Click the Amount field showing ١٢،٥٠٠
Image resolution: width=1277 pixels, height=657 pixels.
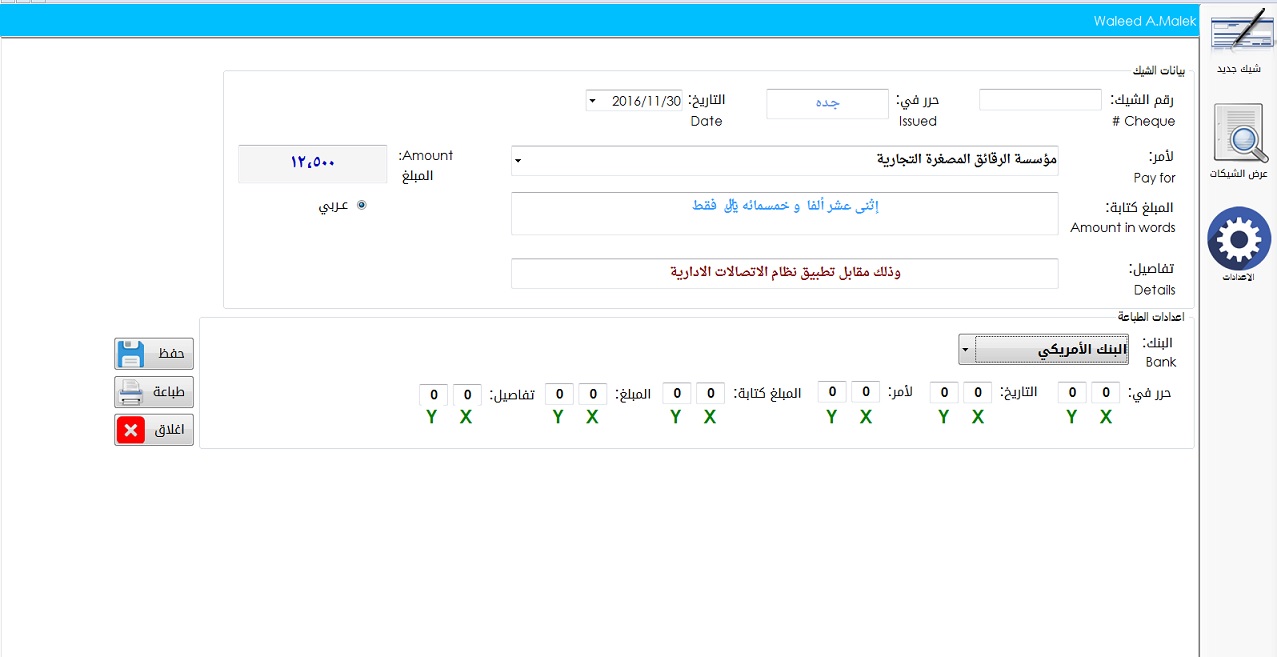pos(312,163)
